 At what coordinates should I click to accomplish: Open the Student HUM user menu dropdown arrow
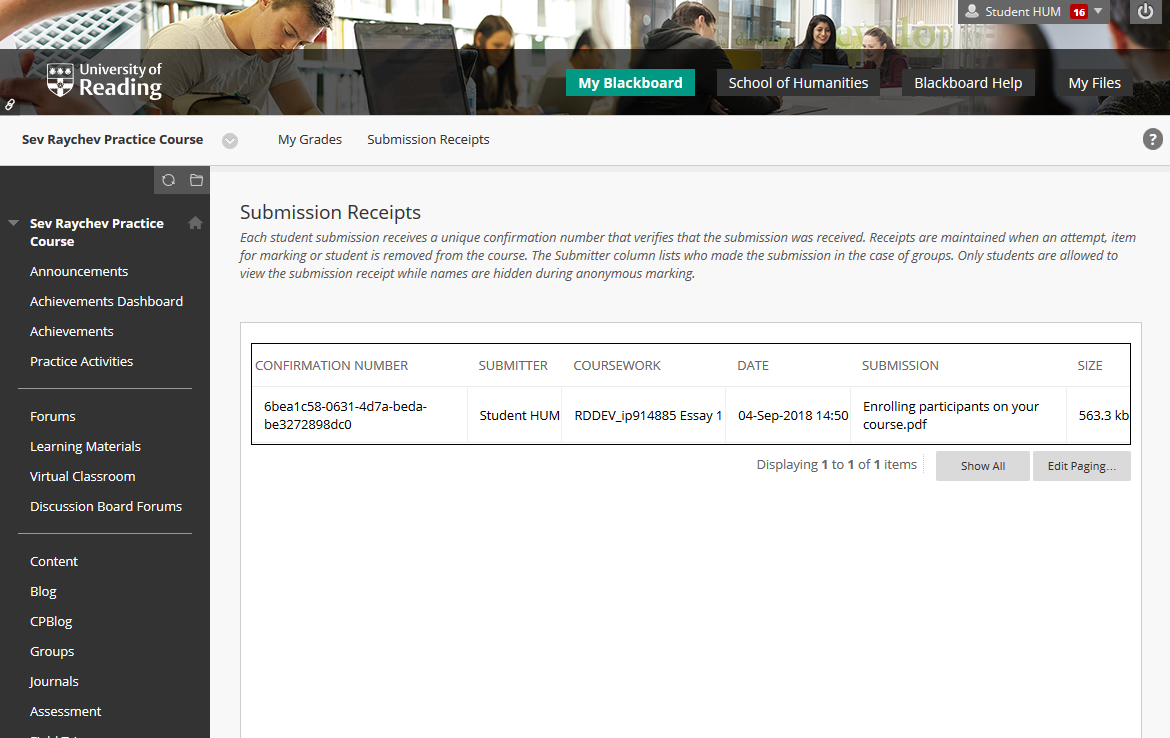point(1098,10)
